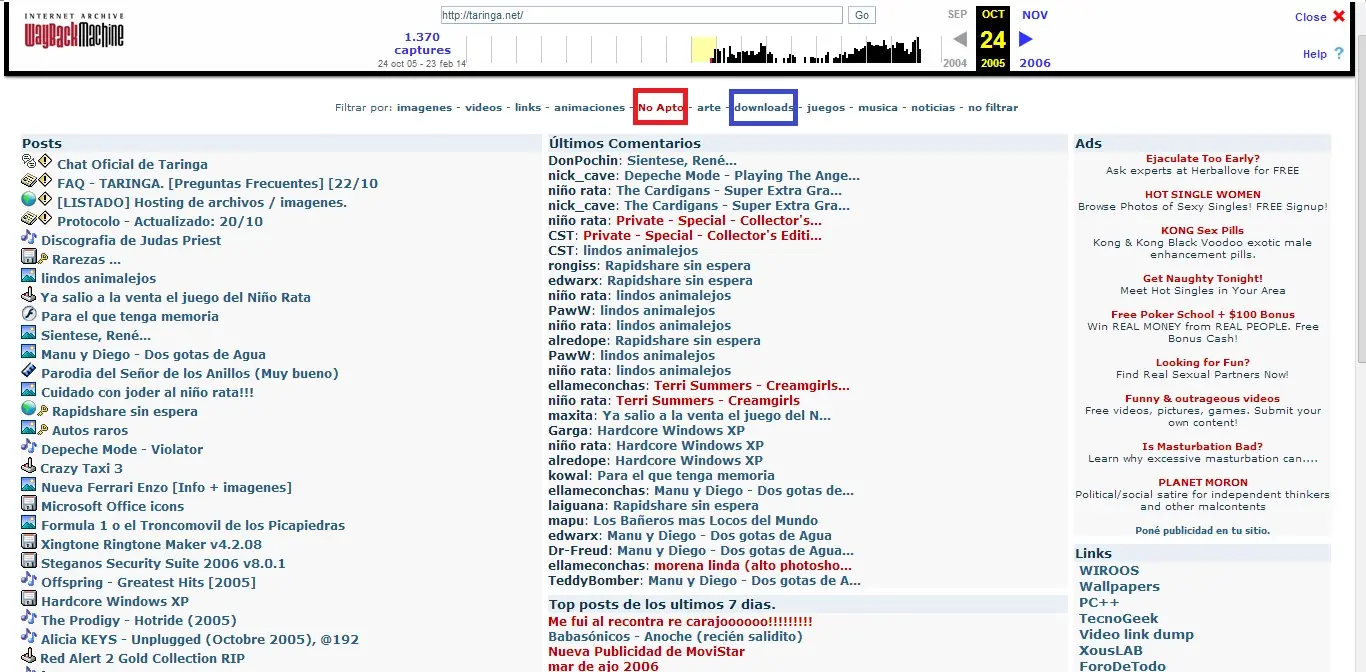This screenshot has height=672, width=1366.
Task: Click the music icon beside The Prodigy - Hotride
Action: (29, 618)
